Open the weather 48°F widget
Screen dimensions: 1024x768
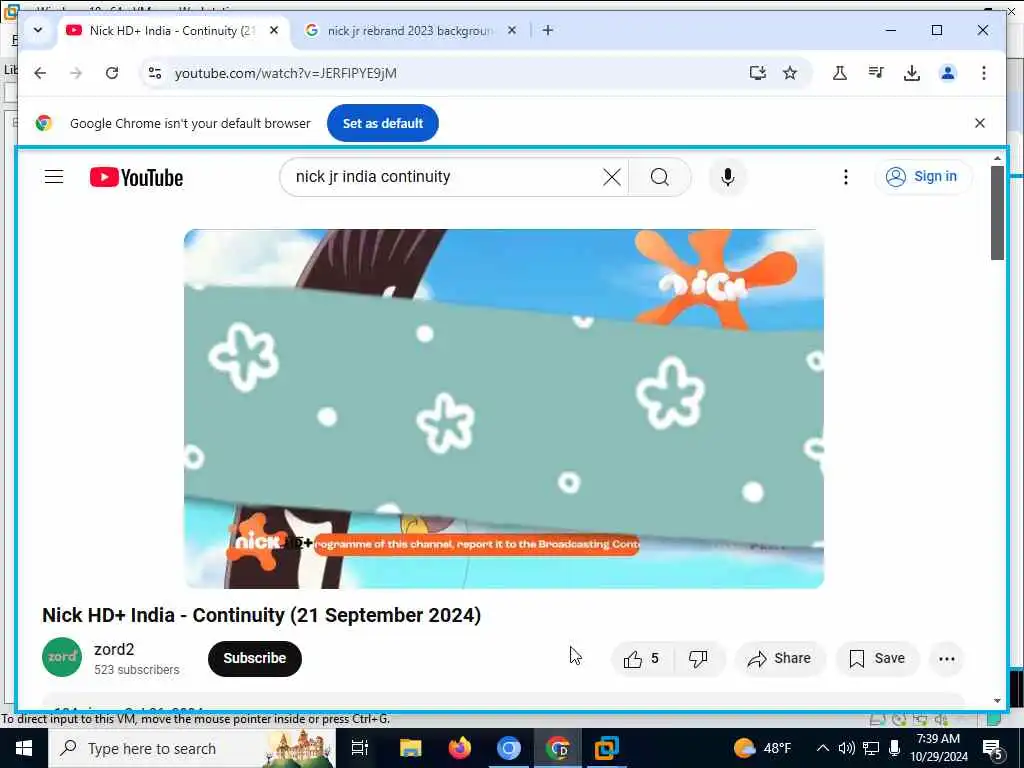click(763, 748)
